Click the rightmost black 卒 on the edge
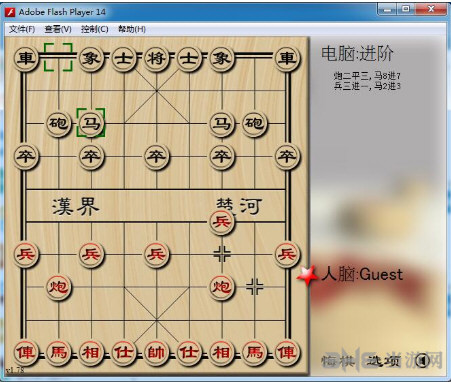 [287, 156]
